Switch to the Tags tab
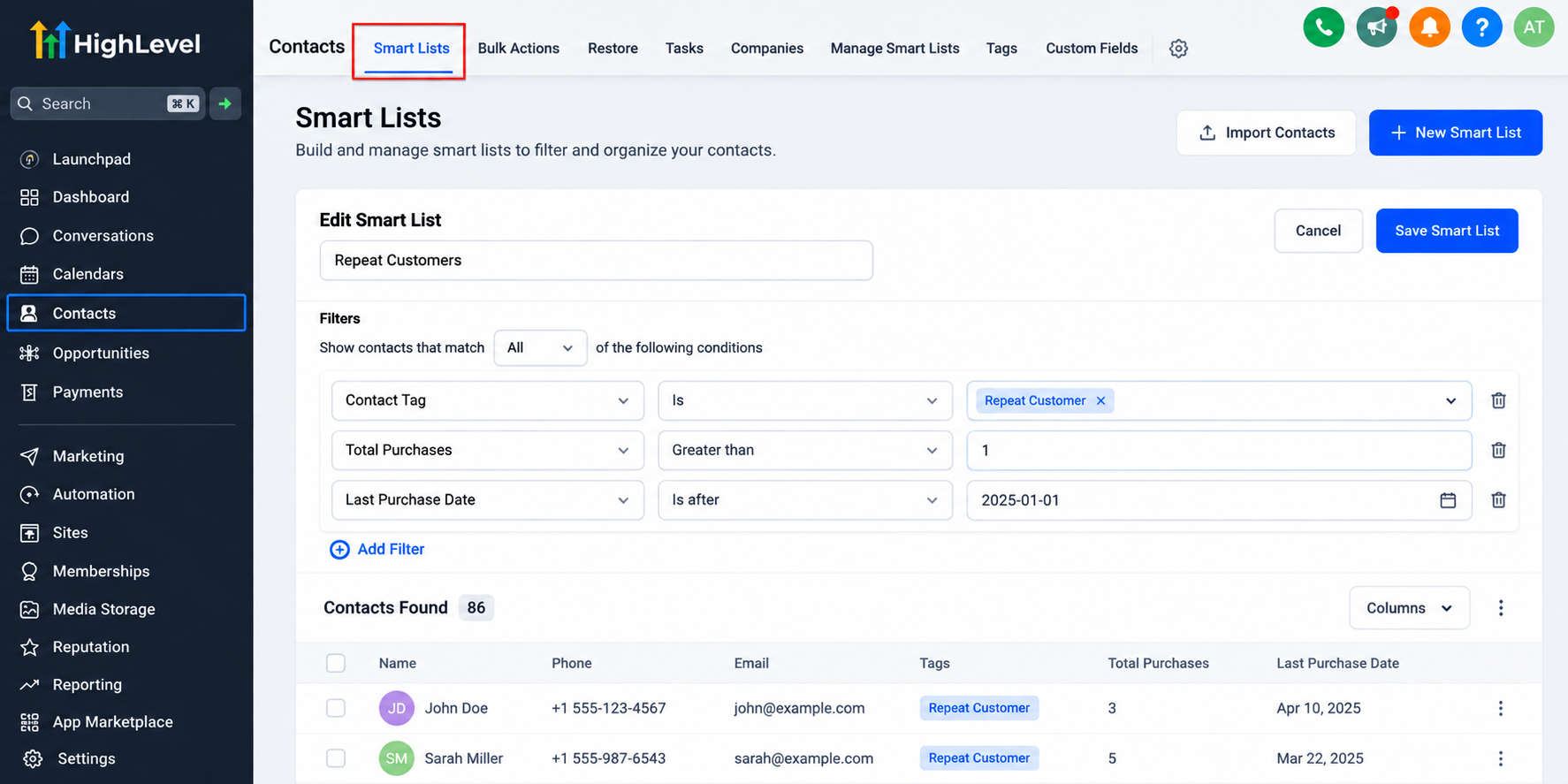1568x784 pixels. [x=1001, y=49]
